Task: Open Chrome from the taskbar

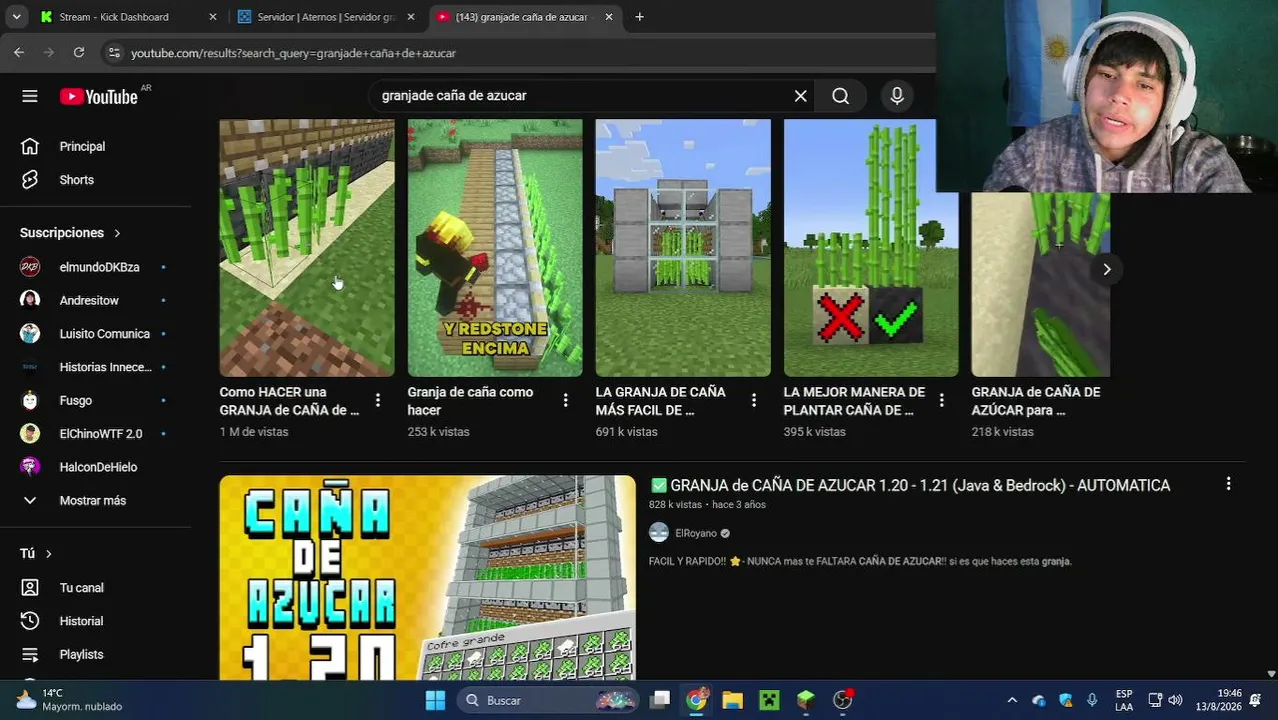Action: (696, 700)
